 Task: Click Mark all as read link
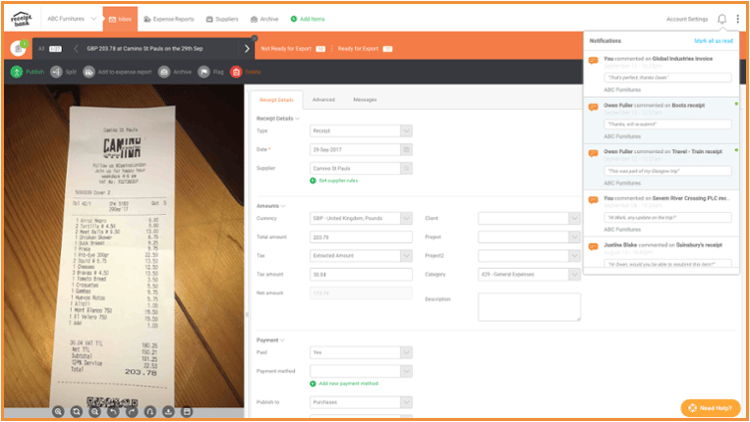click(714, 41)
